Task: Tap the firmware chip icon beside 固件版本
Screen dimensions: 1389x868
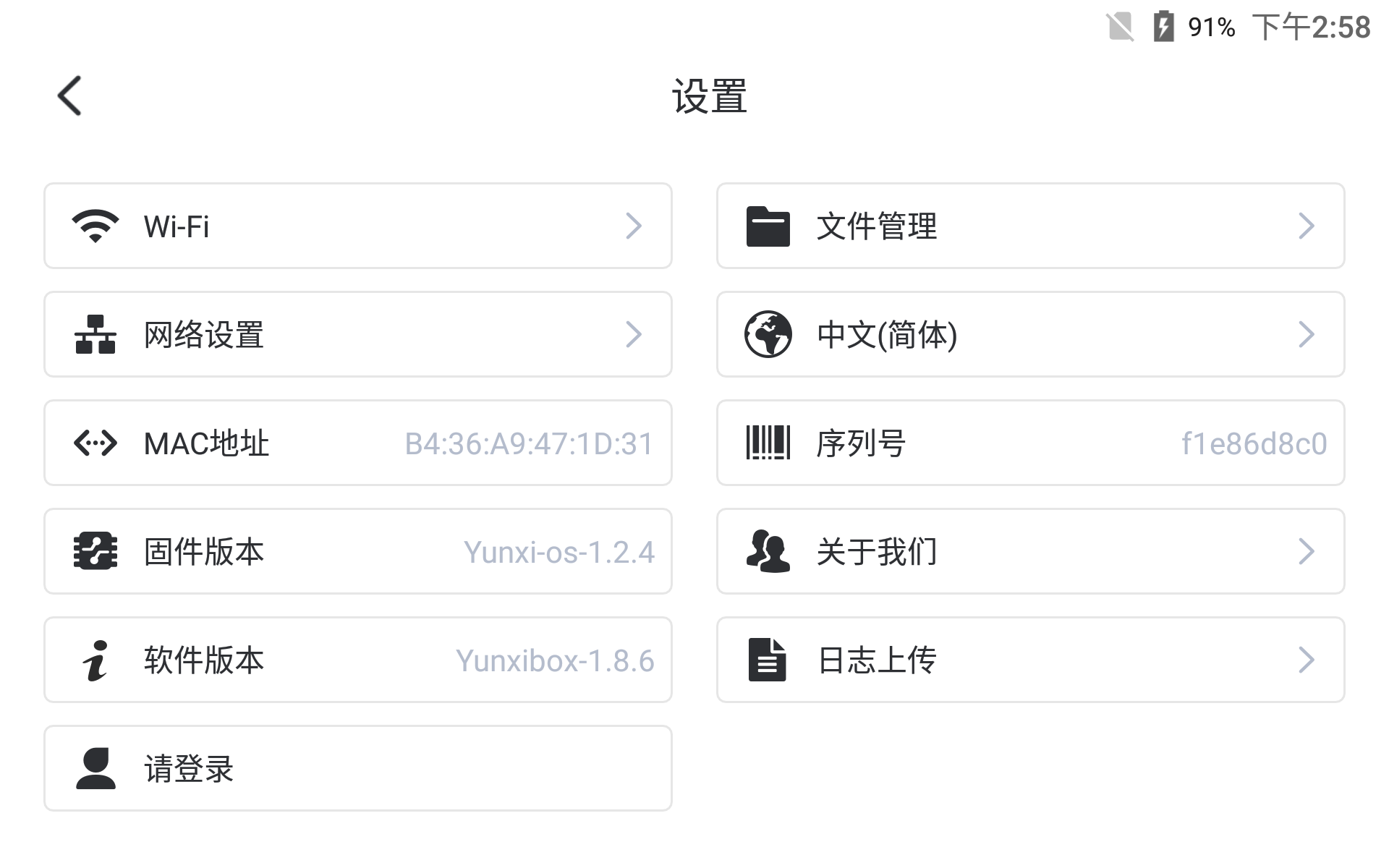Action: (95, 551)
